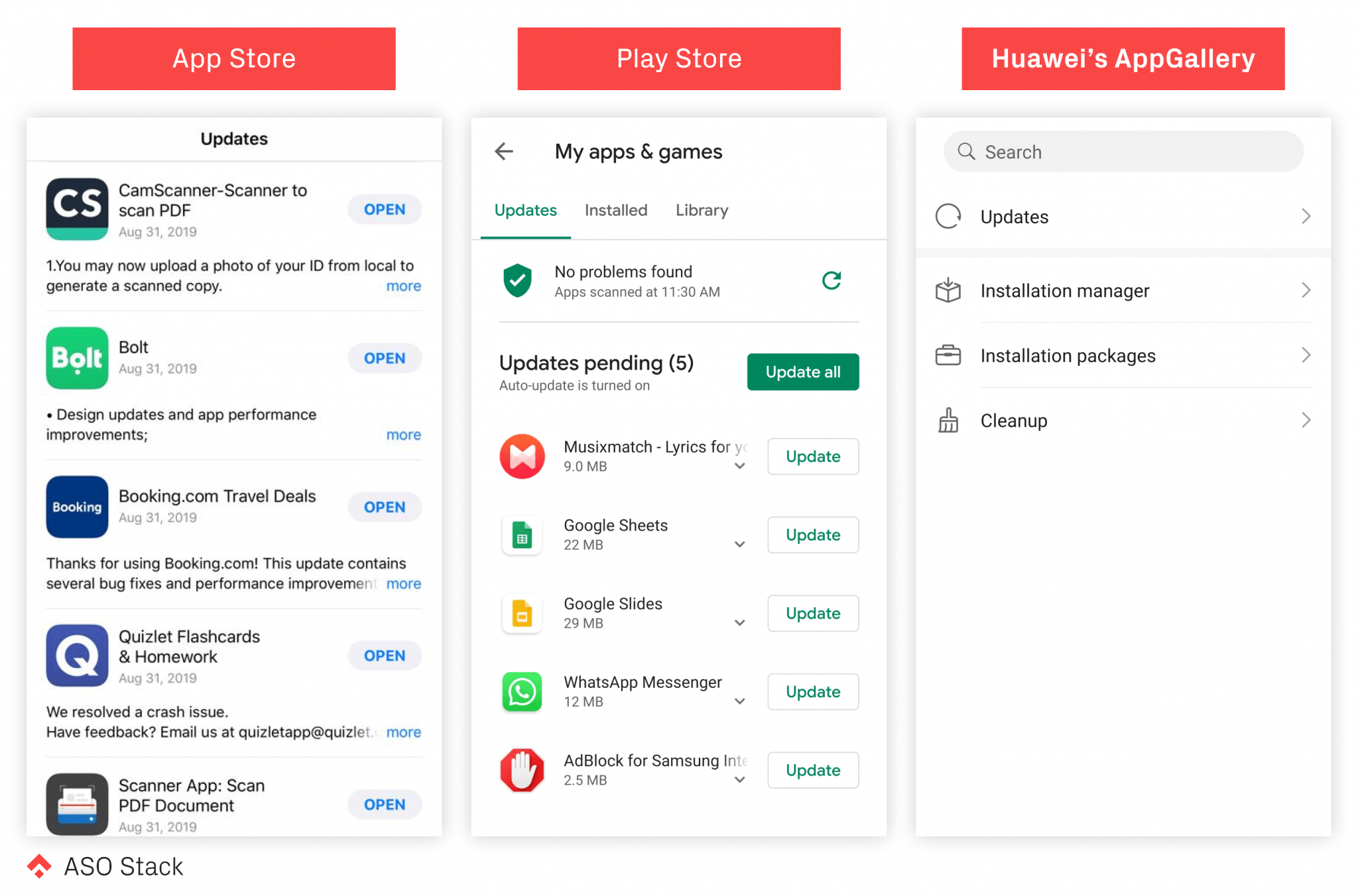Viewport: 1358px width, 896px height.
Task: Select the Quizlet Flashcards app icon
Action: pos(76,656)
